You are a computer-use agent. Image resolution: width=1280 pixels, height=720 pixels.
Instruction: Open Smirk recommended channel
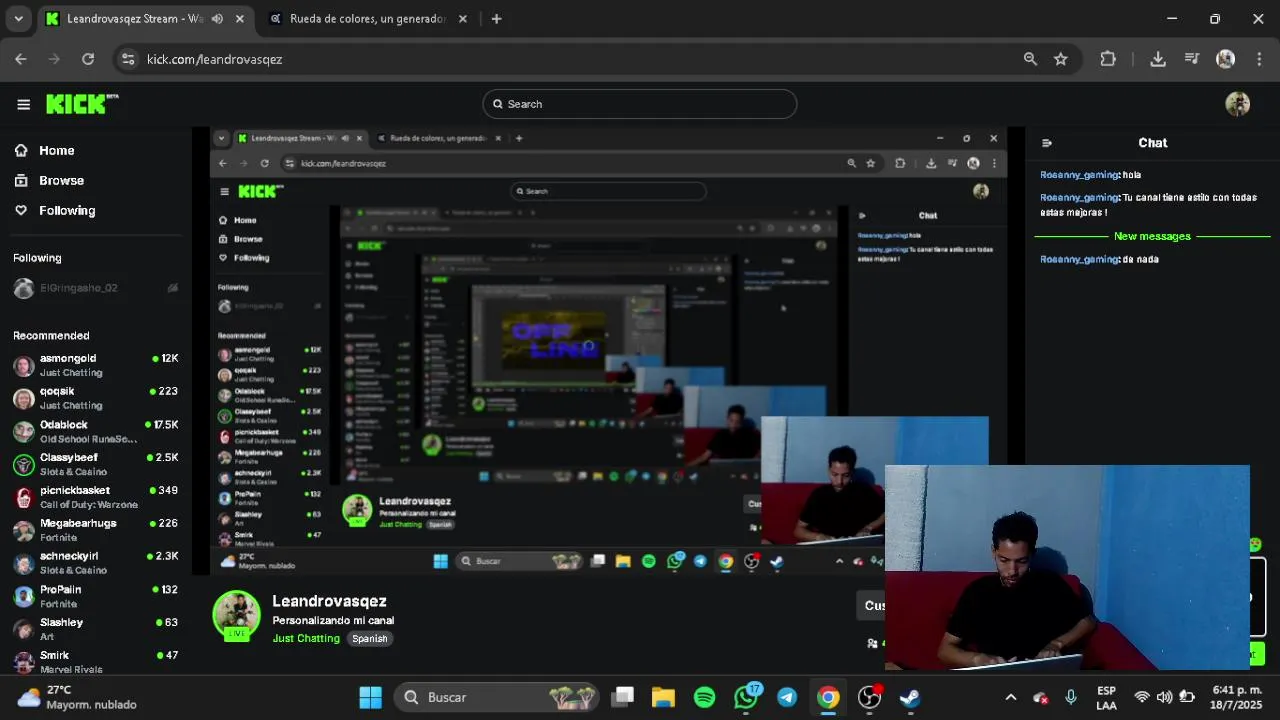point(95,661)
